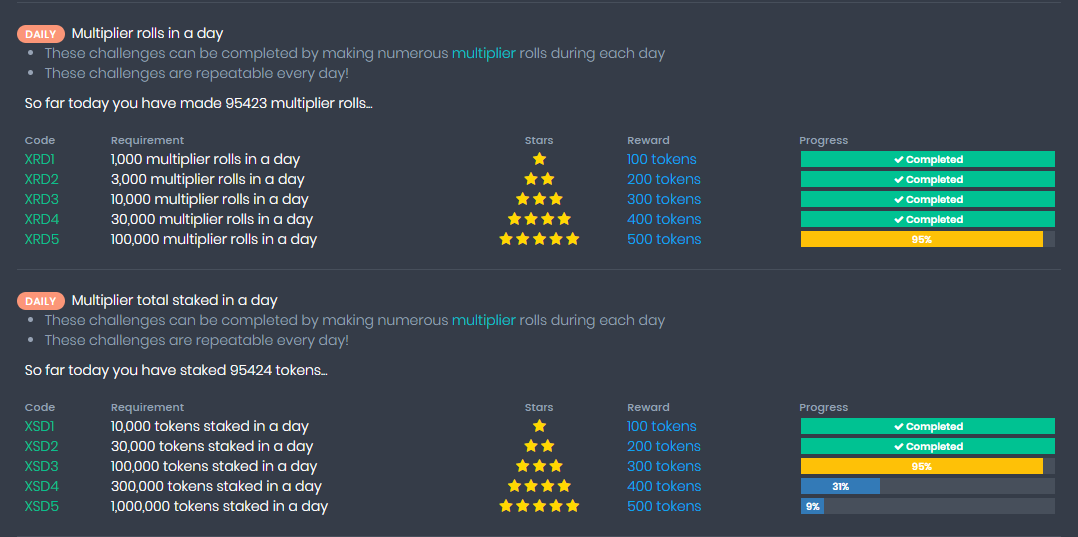Click the DAILY badge beside Multiplier rolls

[x=41, y=34]
